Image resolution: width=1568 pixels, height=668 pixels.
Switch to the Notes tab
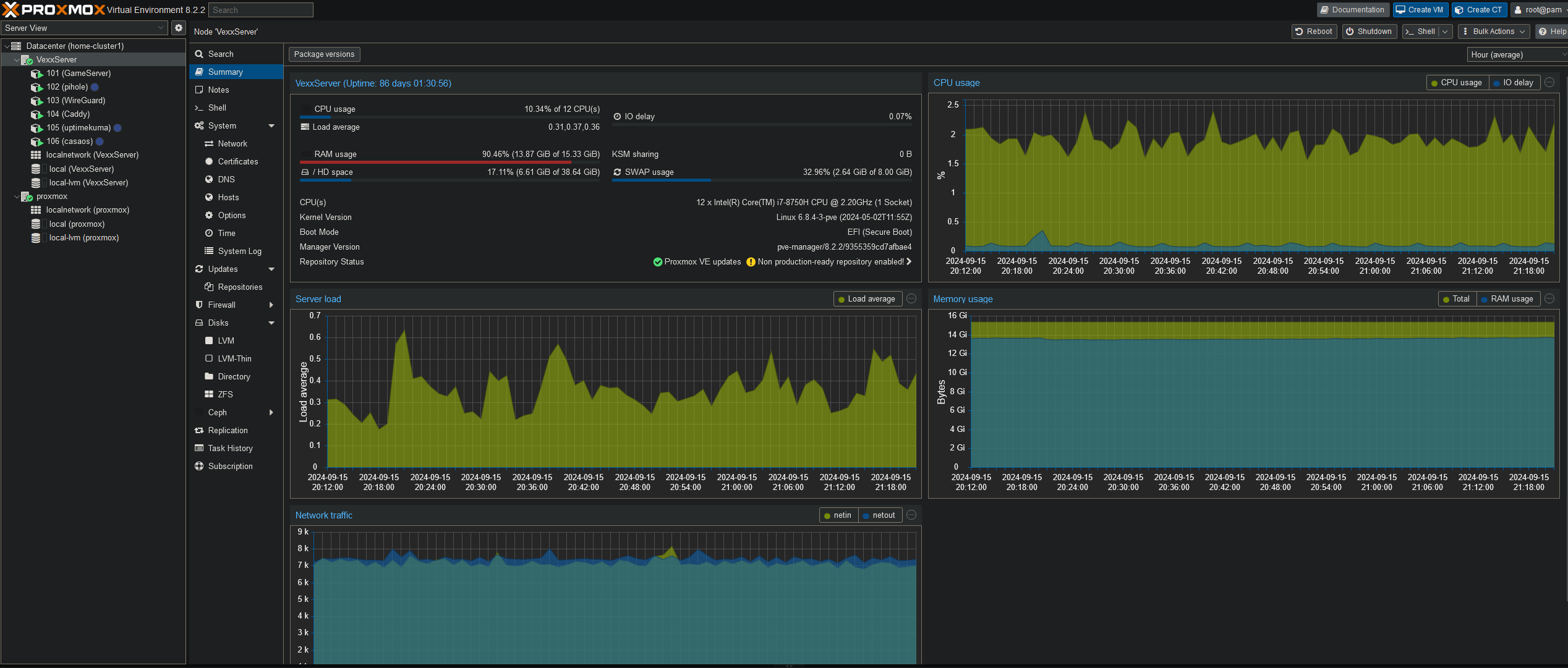pyautogui.click(x=218, y=90)
